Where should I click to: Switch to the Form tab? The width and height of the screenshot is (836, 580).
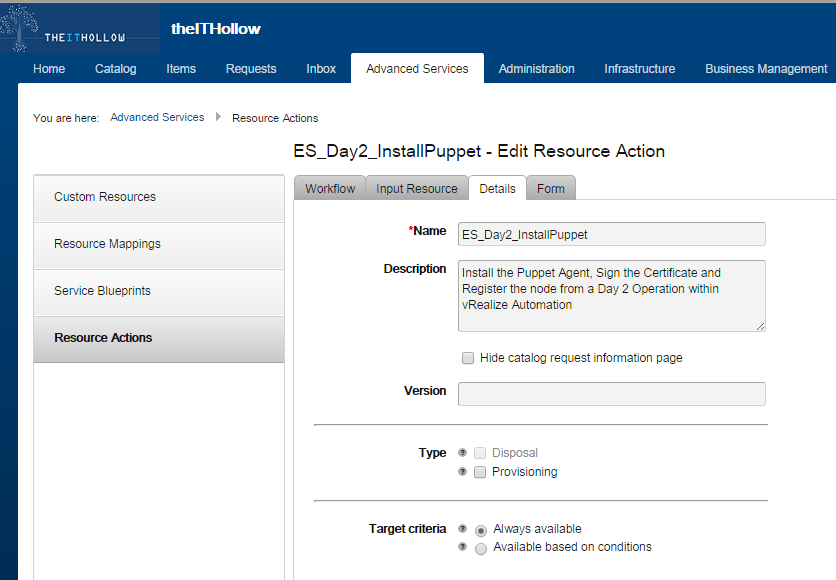pyautogui.click(x=550, y=189)
